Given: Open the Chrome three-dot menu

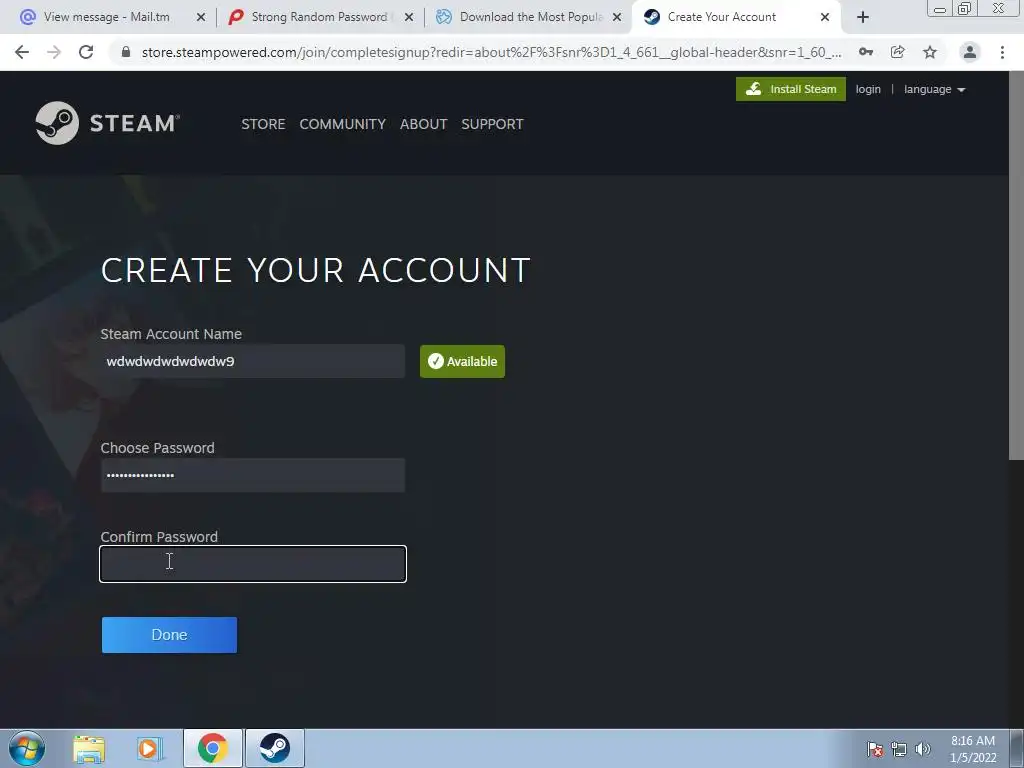Looking at the screenshot, I should 1002,52.
